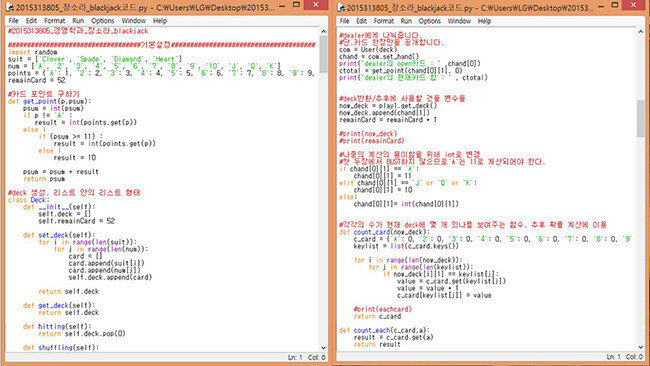The width and height of the screenshot is (650, 366).
Task: Open Edit menu in right IDLE window
Action: [x=361, y=21]
